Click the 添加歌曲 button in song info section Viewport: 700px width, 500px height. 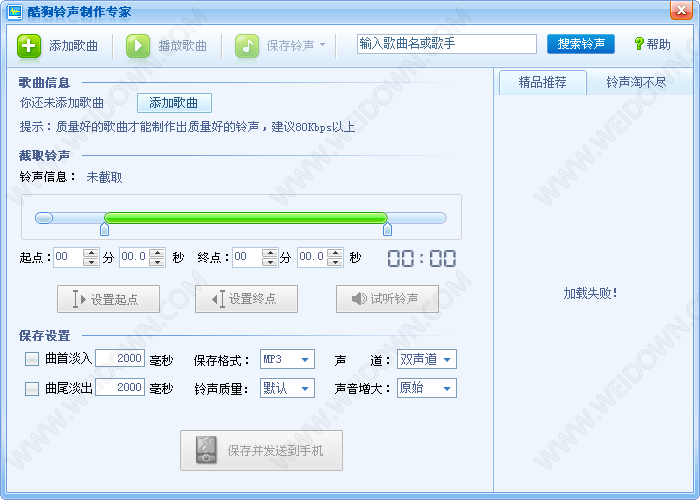(x=174, y=103)
